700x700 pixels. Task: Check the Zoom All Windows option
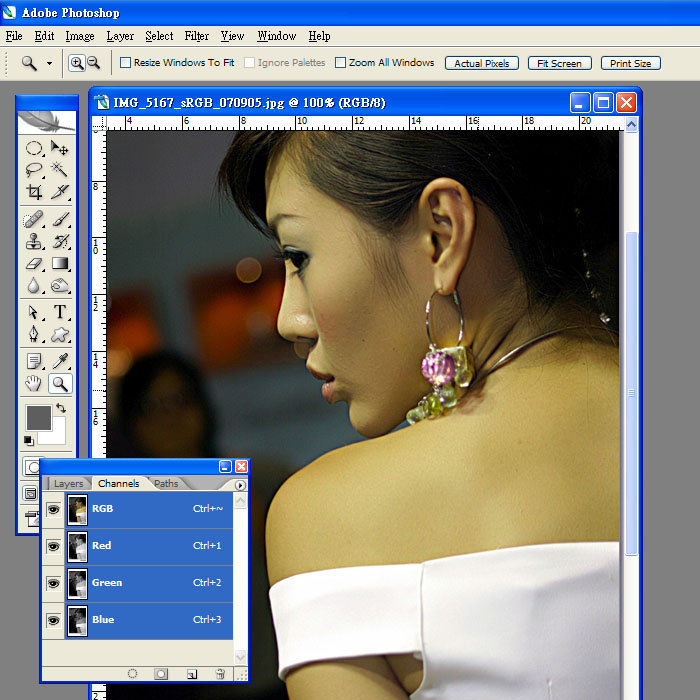(340, 63)
